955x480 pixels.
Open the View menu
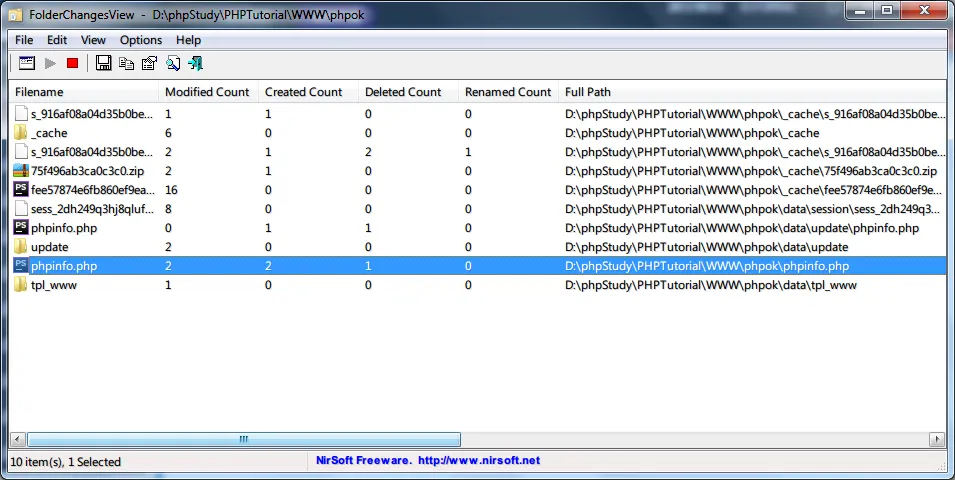[x=93, y=40]
